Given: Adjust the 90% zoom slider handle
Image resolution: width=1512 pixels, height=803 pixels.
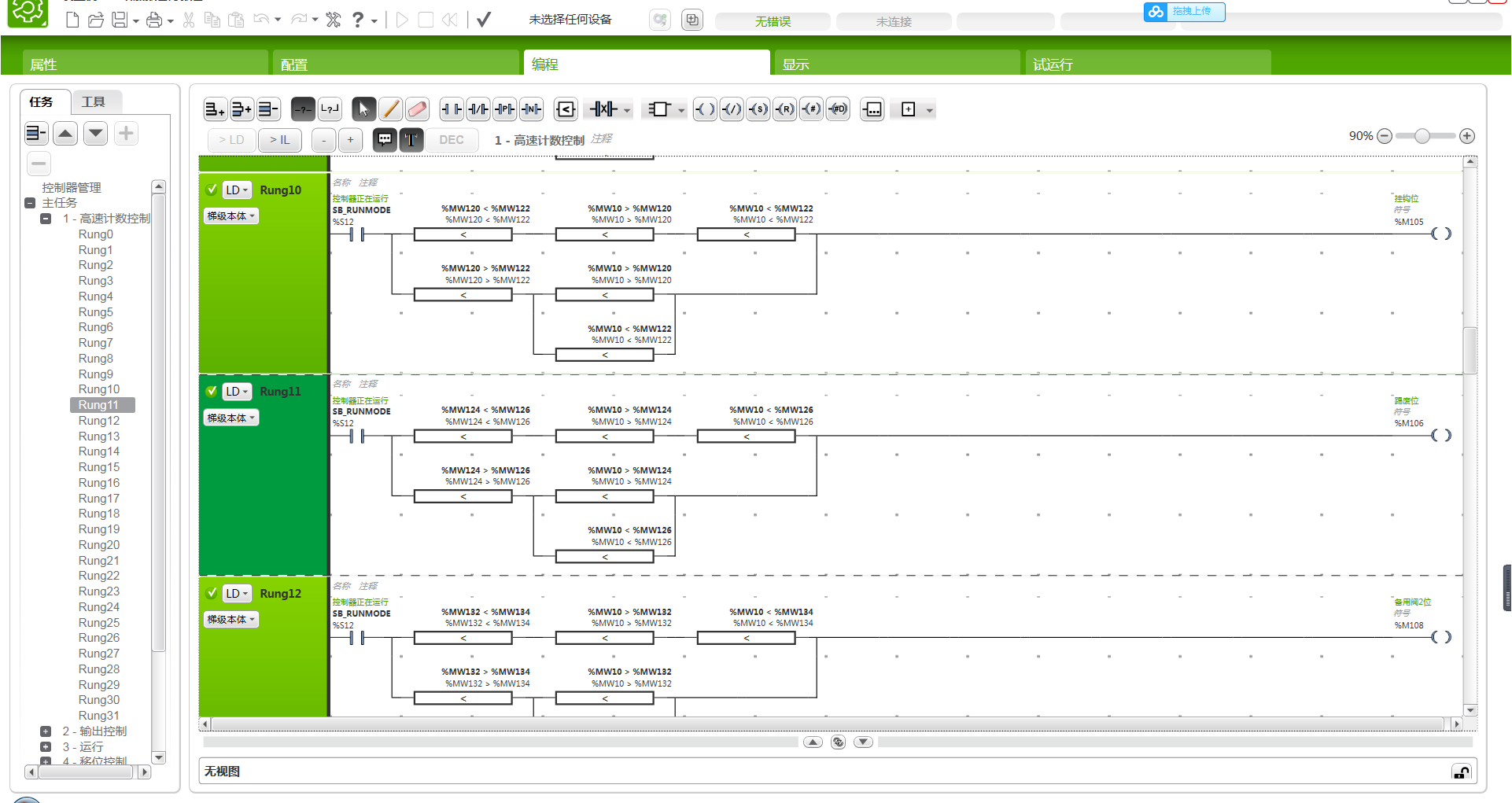Looking at the screenshot, I should (1422, 136).
